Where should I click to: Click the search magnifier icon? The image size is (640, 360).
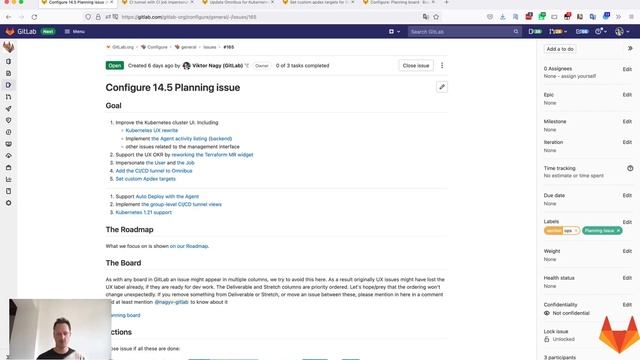(516, 31)
